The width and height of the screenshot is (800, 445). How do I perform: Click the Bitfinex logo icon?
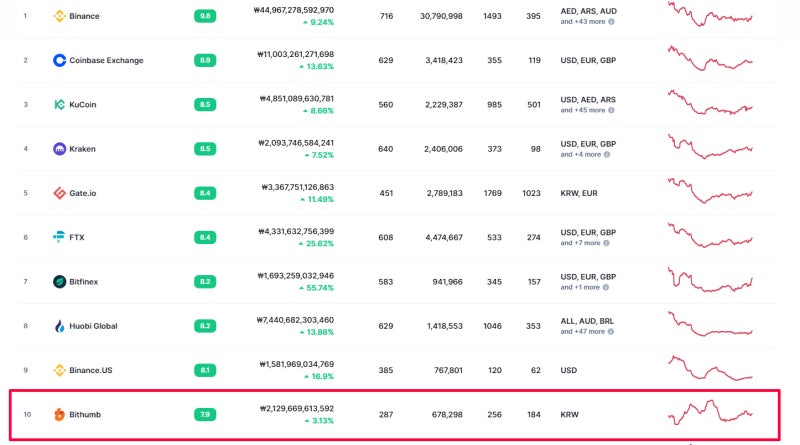(60, 282)
